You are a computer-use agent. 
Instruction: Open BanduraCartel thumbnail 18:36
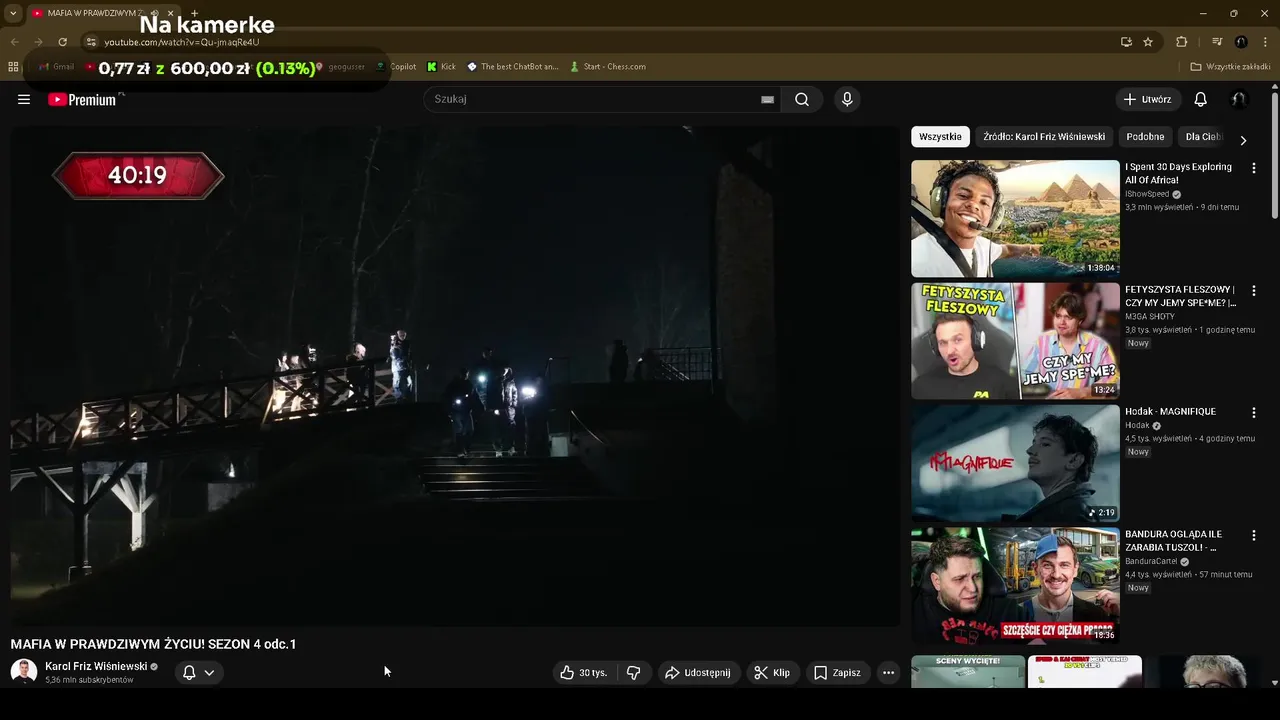click(x=1015, y=586)
